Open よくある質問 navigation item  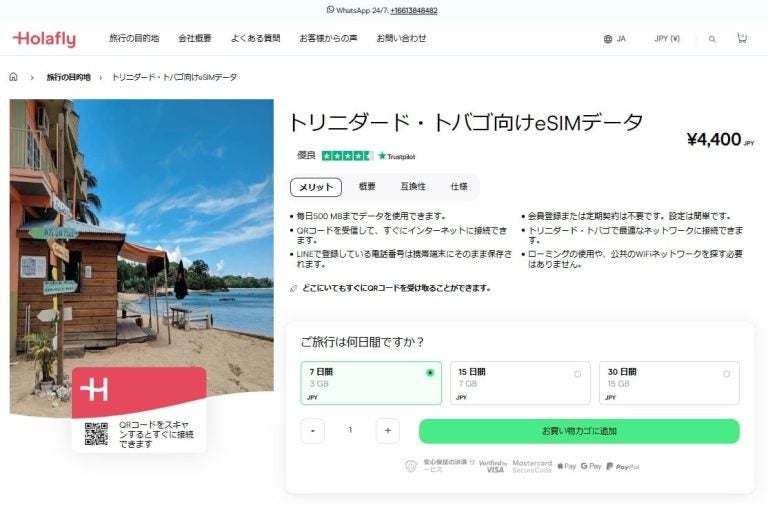click(x=255, y=38)
